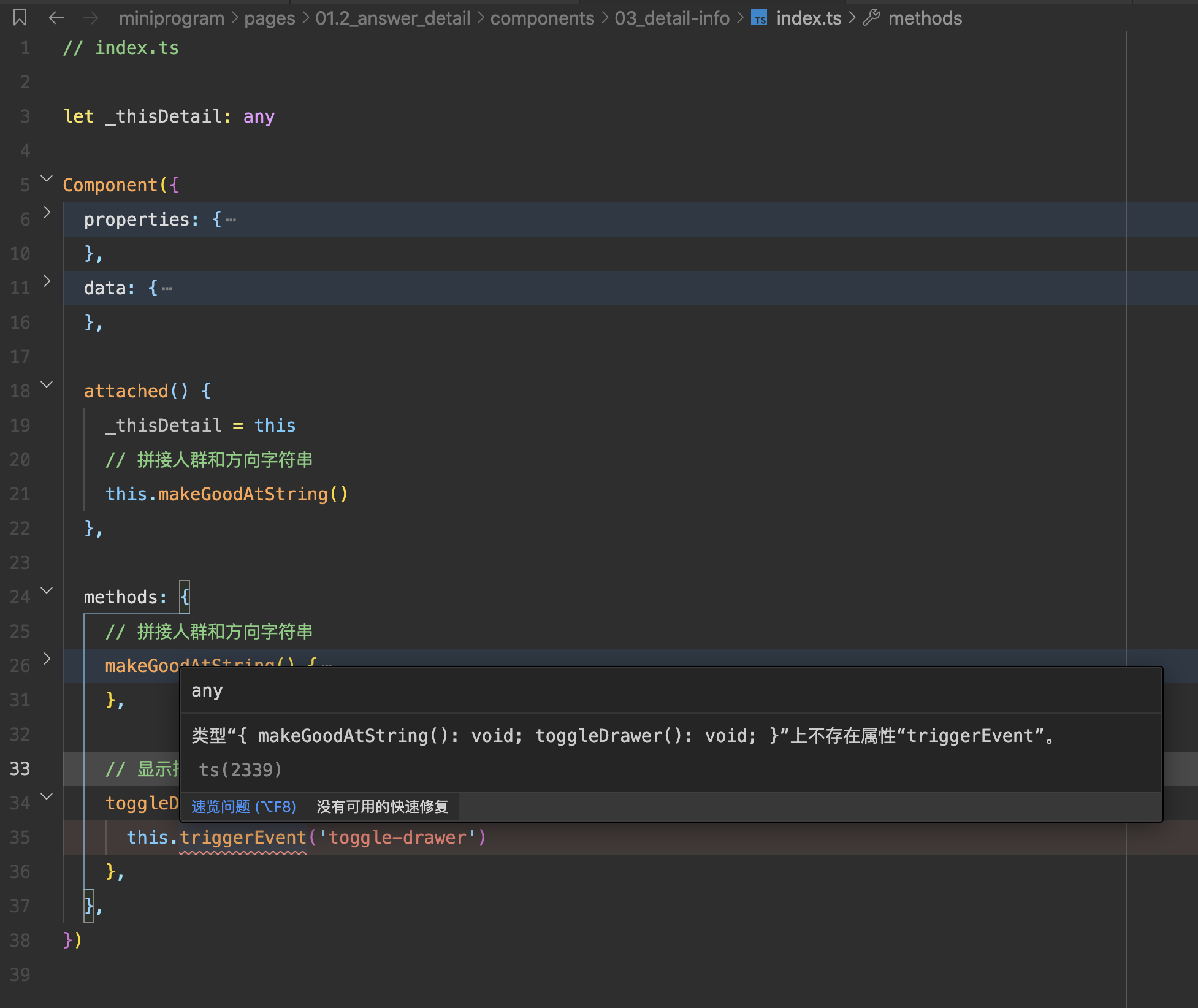Collapse the attached function fold arrow

coord(47,384)
